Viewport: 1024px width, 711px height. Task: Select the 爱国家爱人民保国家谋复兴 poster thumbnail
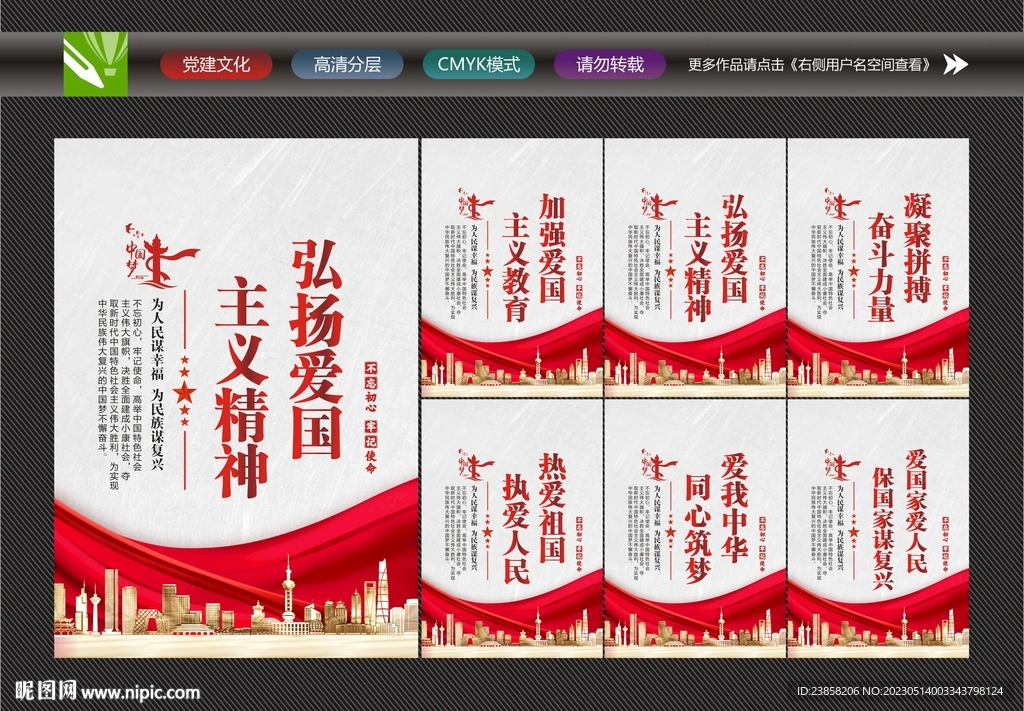(x=878, y=529)
